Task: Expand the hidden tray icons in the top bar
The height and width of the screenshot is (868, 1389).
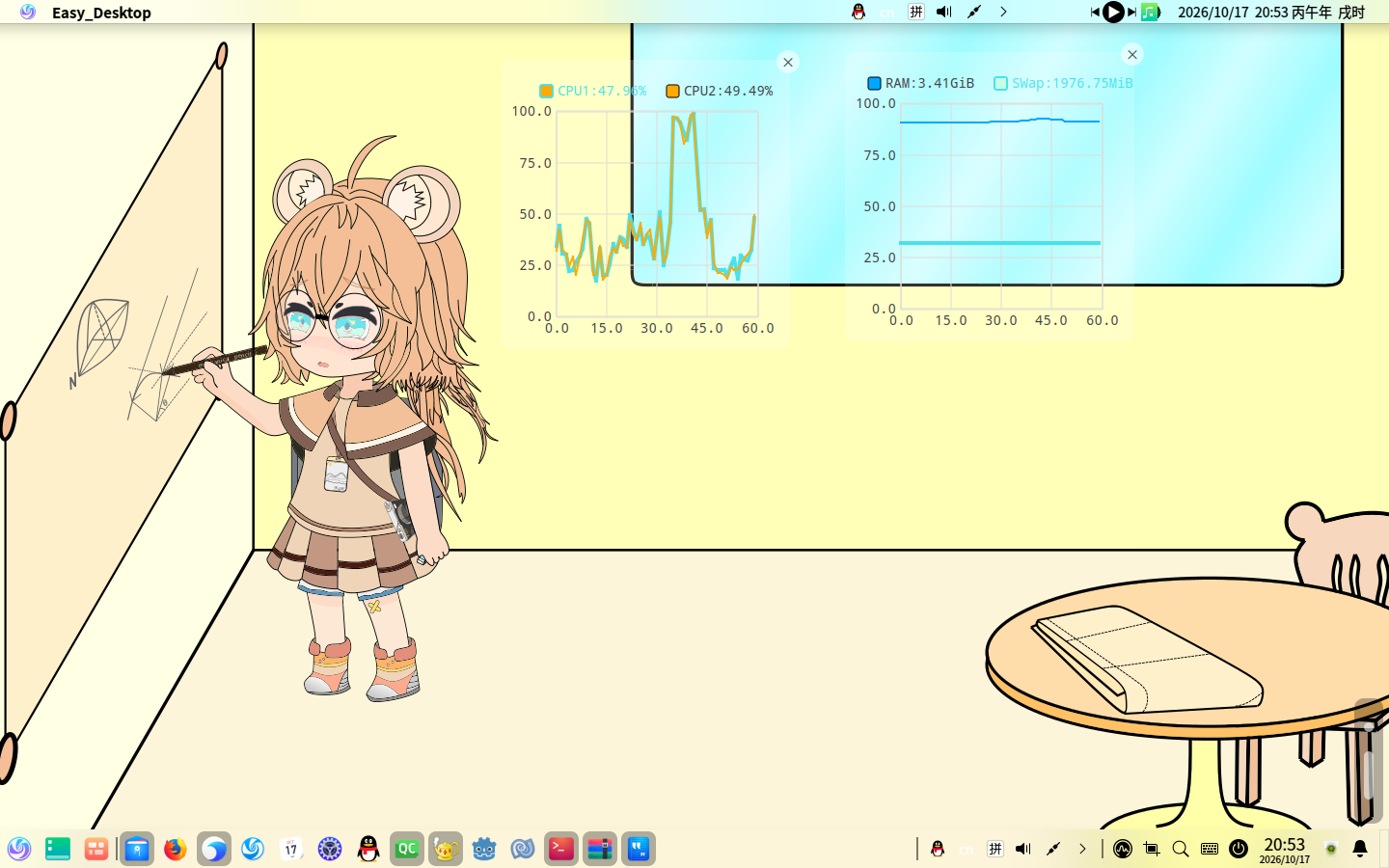Action: coord(1003,12)
